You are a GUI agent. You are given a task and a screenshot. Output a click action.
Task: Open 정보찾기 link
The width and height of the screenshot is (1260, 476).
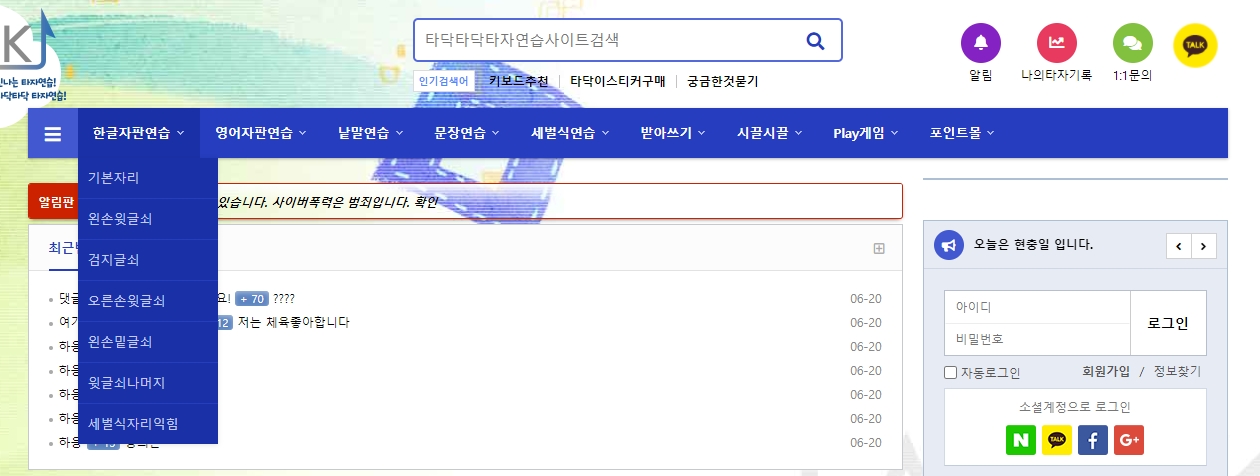coord(1177,371)
